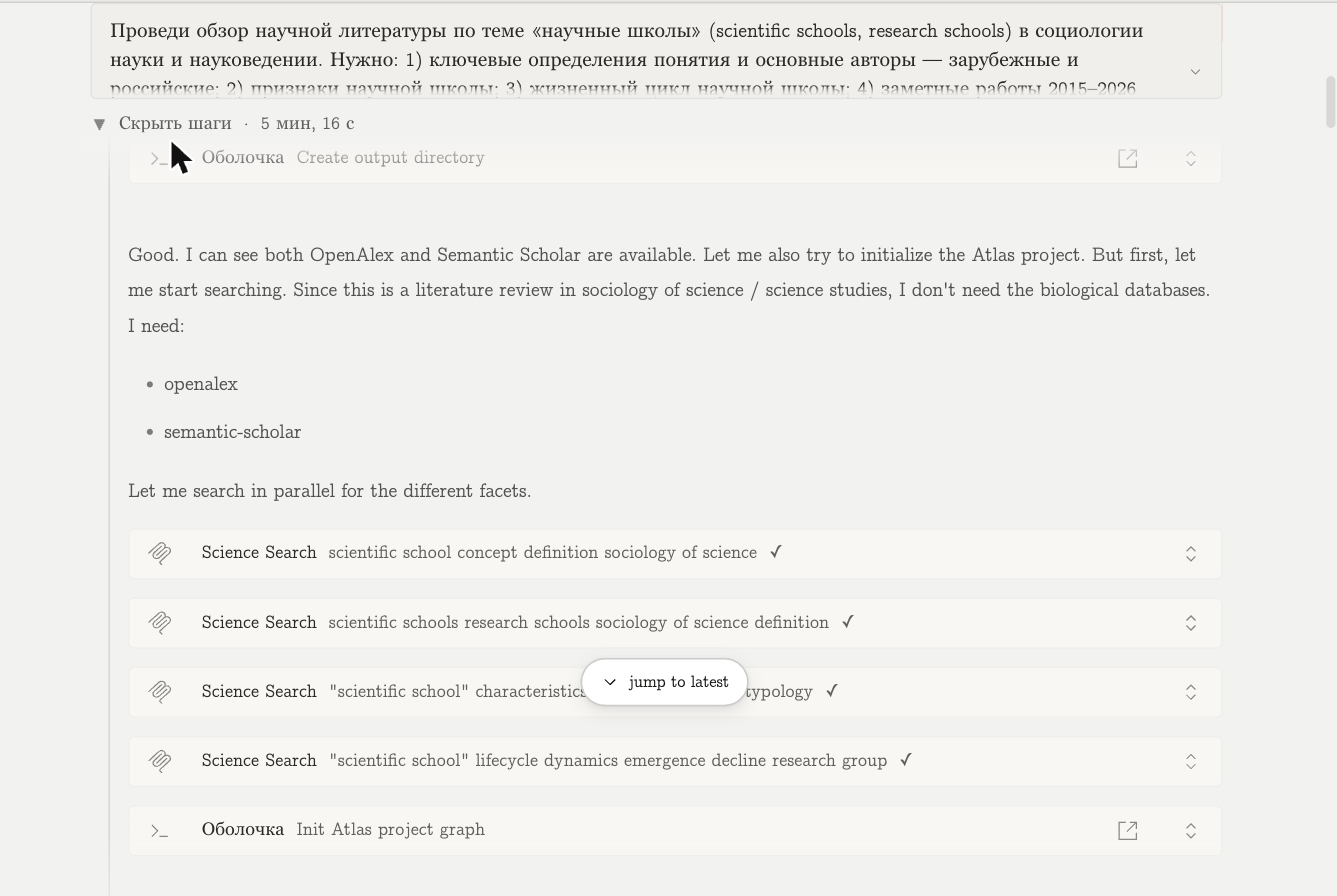Click the jump to latest button

pos(665,682)
